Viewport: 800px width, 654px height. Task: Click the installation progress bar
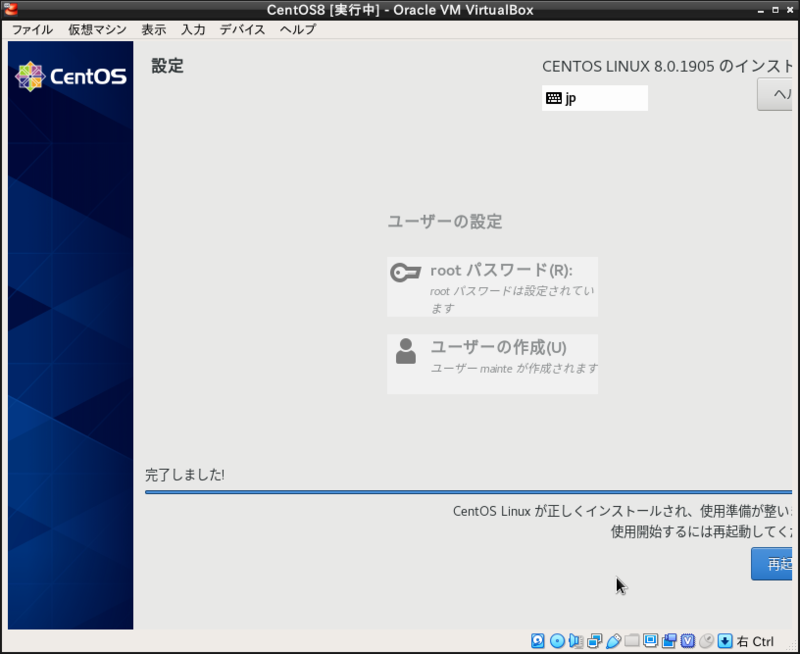click(468, 492)
